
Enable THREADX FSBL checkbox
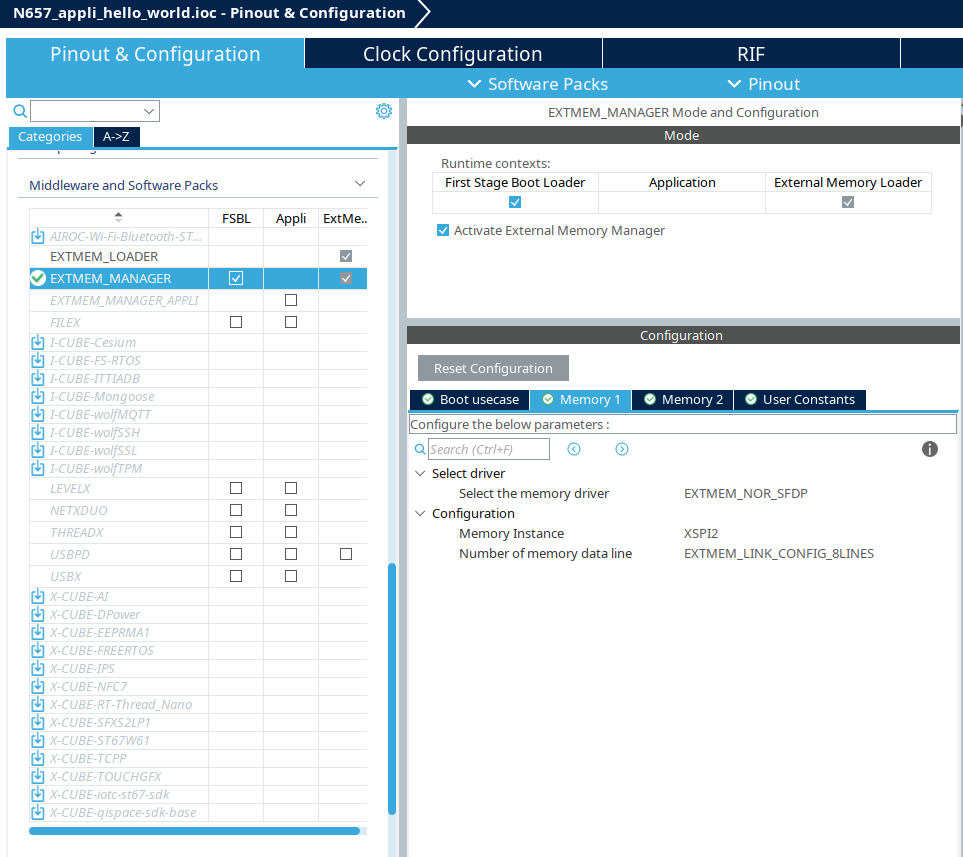click(236, 532)
